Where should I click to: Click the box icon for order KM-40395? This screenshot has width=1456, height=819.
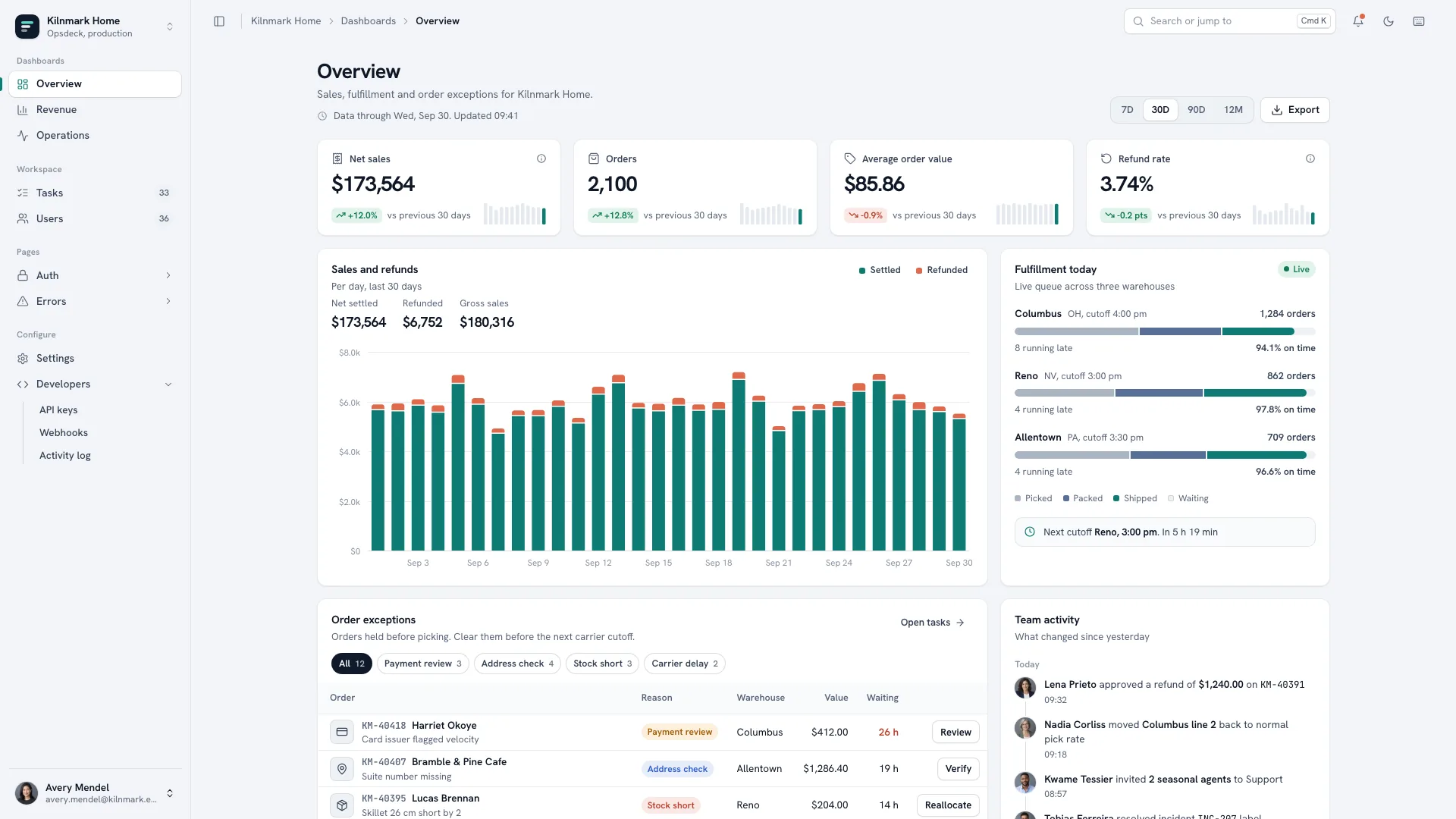(x=342, y=805)
